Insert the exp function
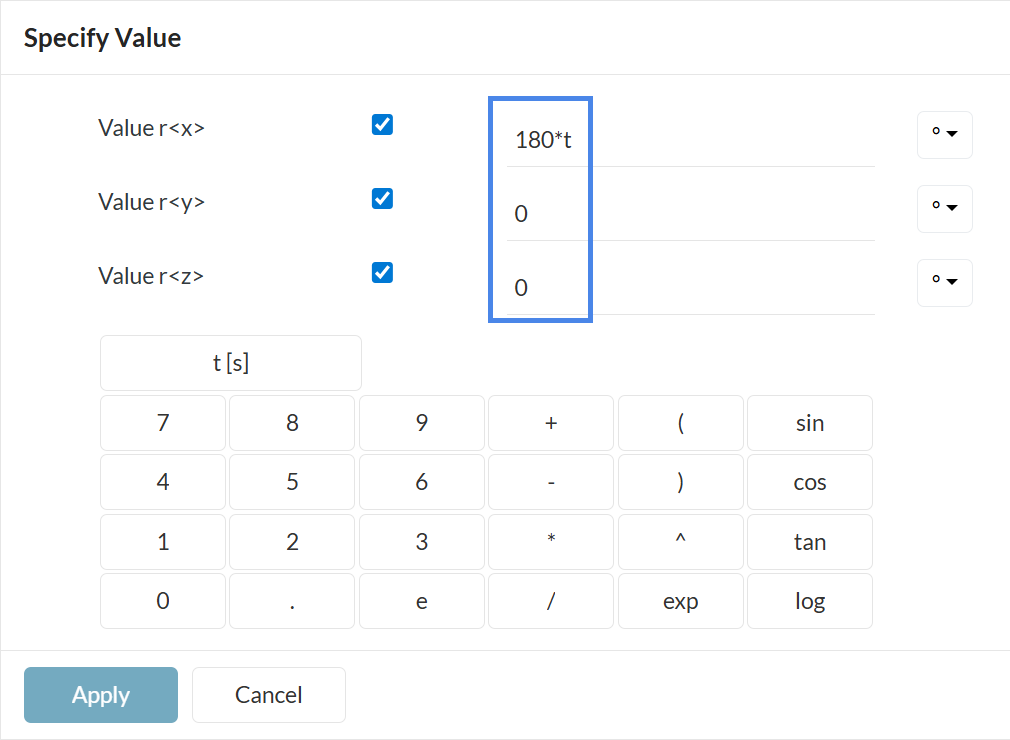1010x740 pixels. click(680, 602)
